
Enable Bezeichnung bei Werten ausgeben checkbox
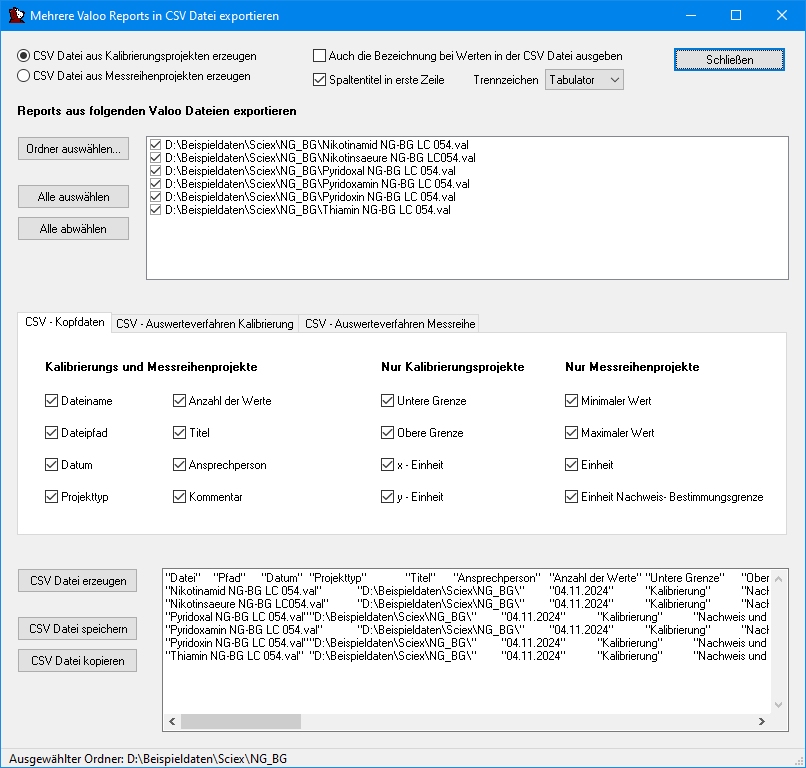[x=320, y=56]
